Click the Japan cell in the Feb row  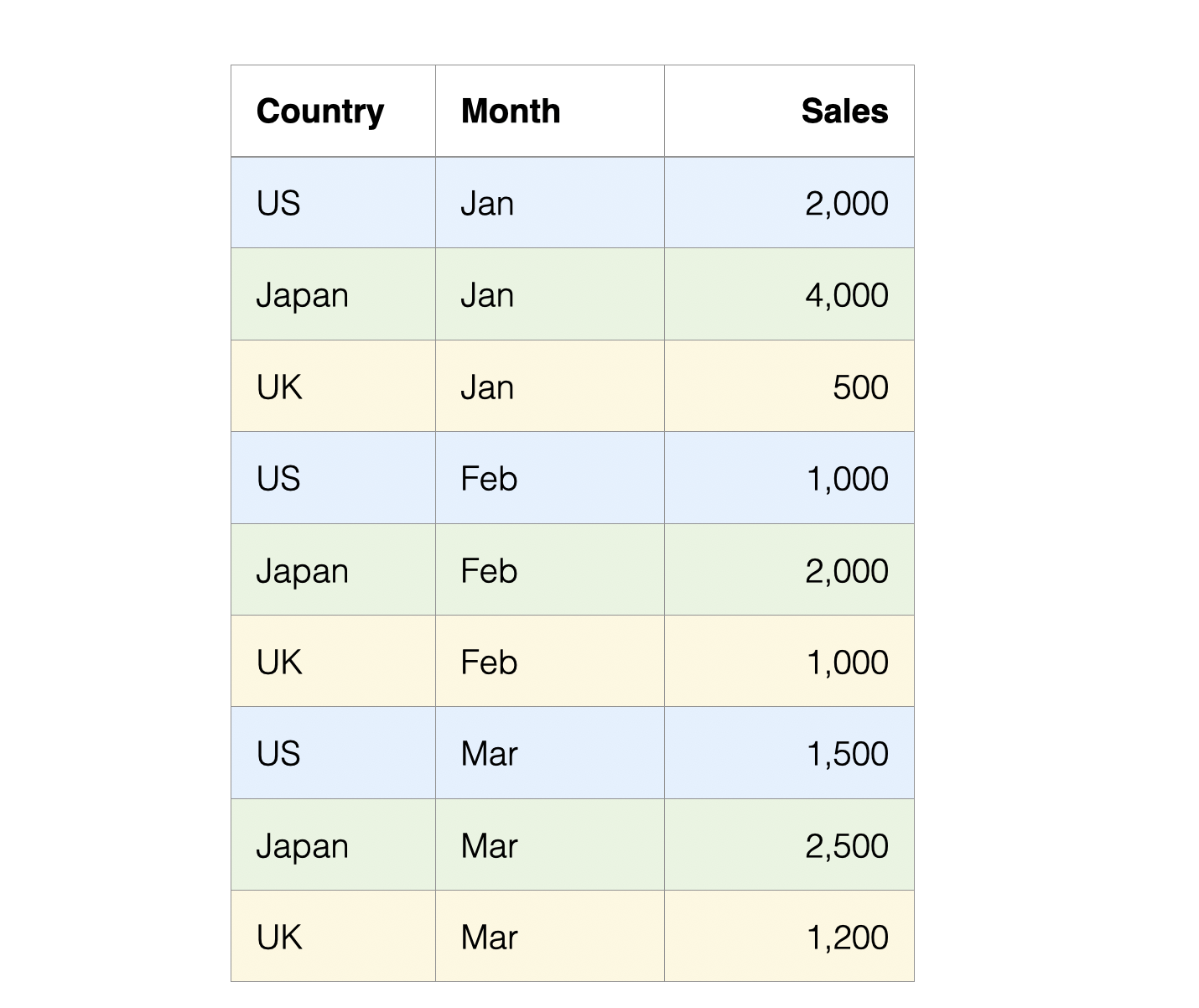point(333,570)
